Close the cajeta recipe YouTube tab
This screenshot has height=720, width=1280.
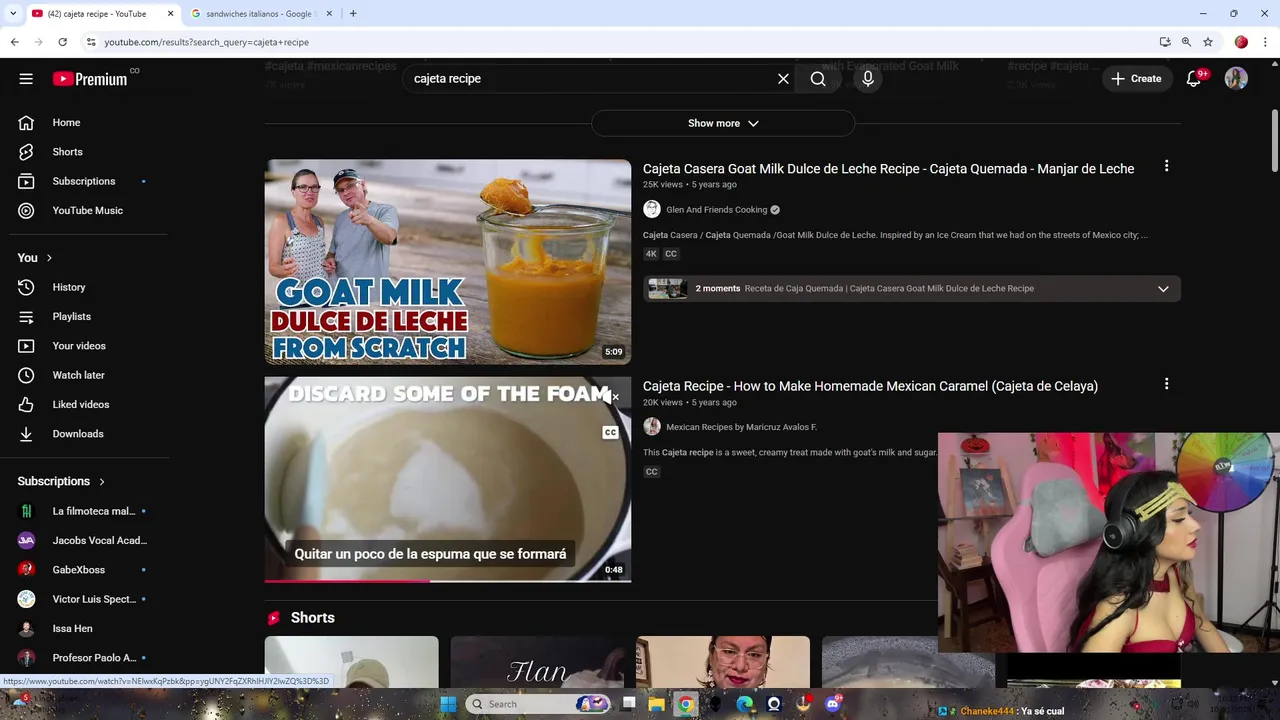pos(170,14)
